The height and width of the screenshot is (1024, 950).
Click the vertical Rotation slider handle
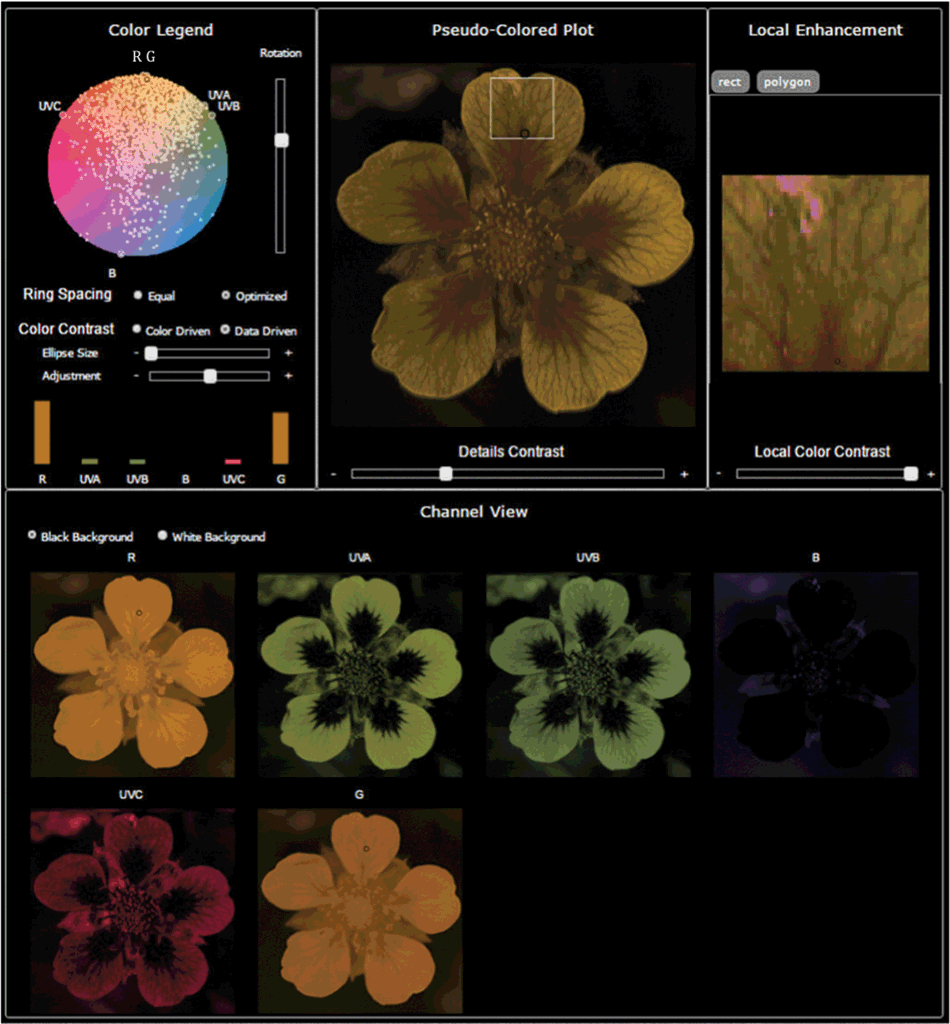pos(282,141)
